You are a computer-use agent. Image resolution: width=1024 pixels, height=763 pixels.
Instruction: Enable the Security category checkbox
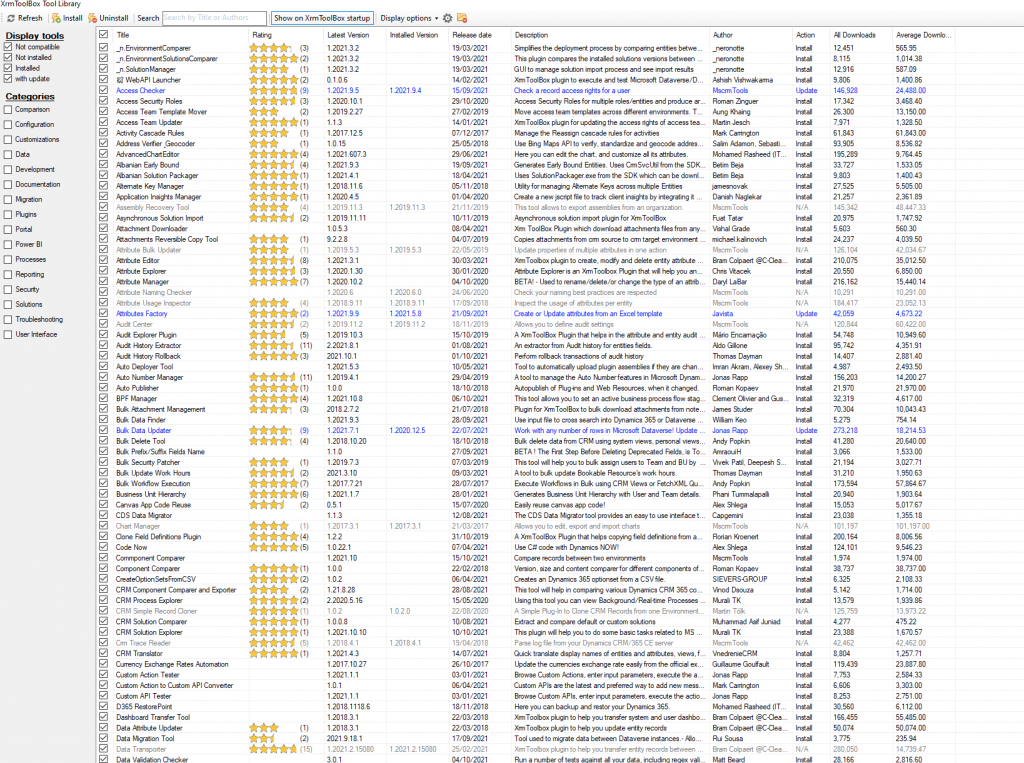8,289
